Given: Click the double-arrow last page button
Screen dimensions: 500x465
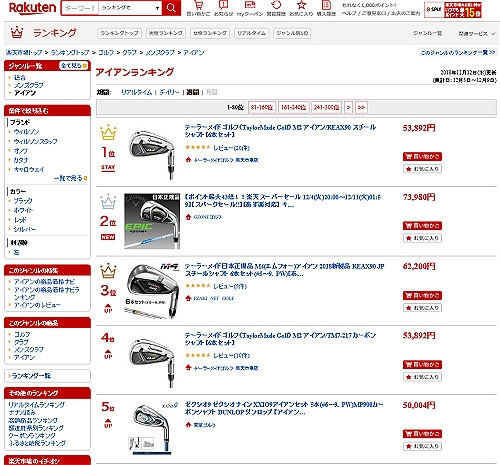Looking at the screenshot, I should [361, 107].
